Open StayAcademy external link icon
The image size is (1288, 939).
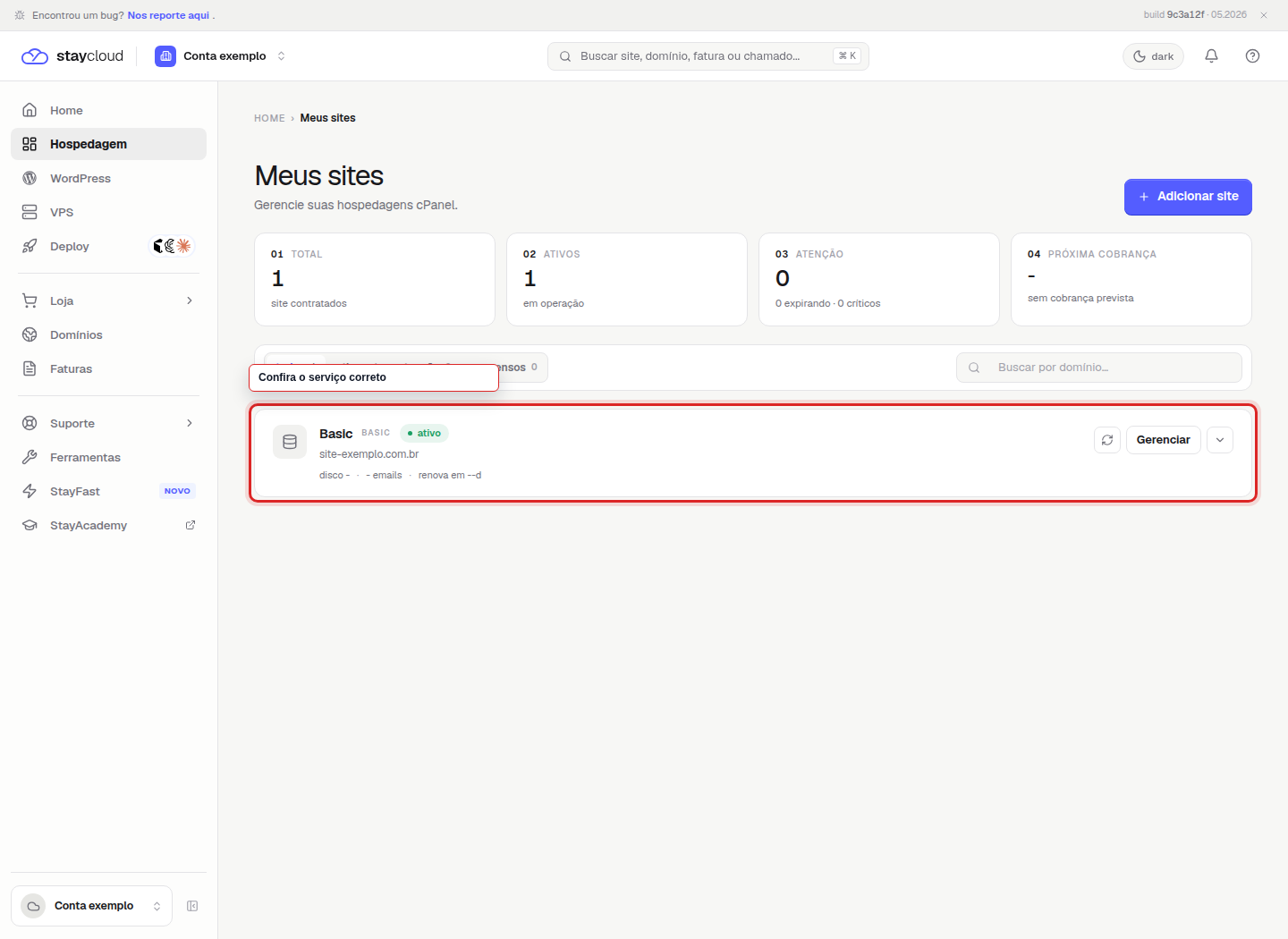point(191,525)
